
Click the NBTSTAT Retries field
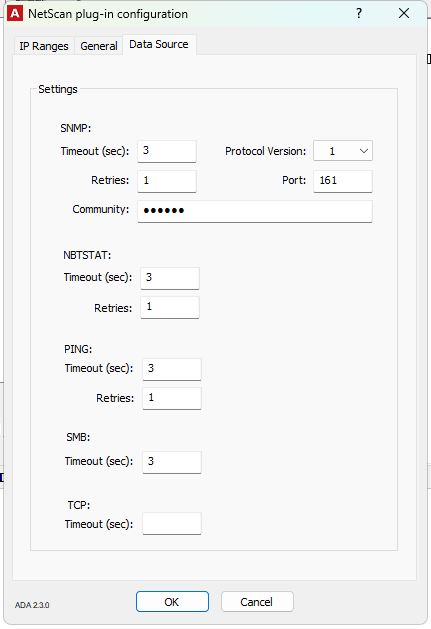point(170,307)
